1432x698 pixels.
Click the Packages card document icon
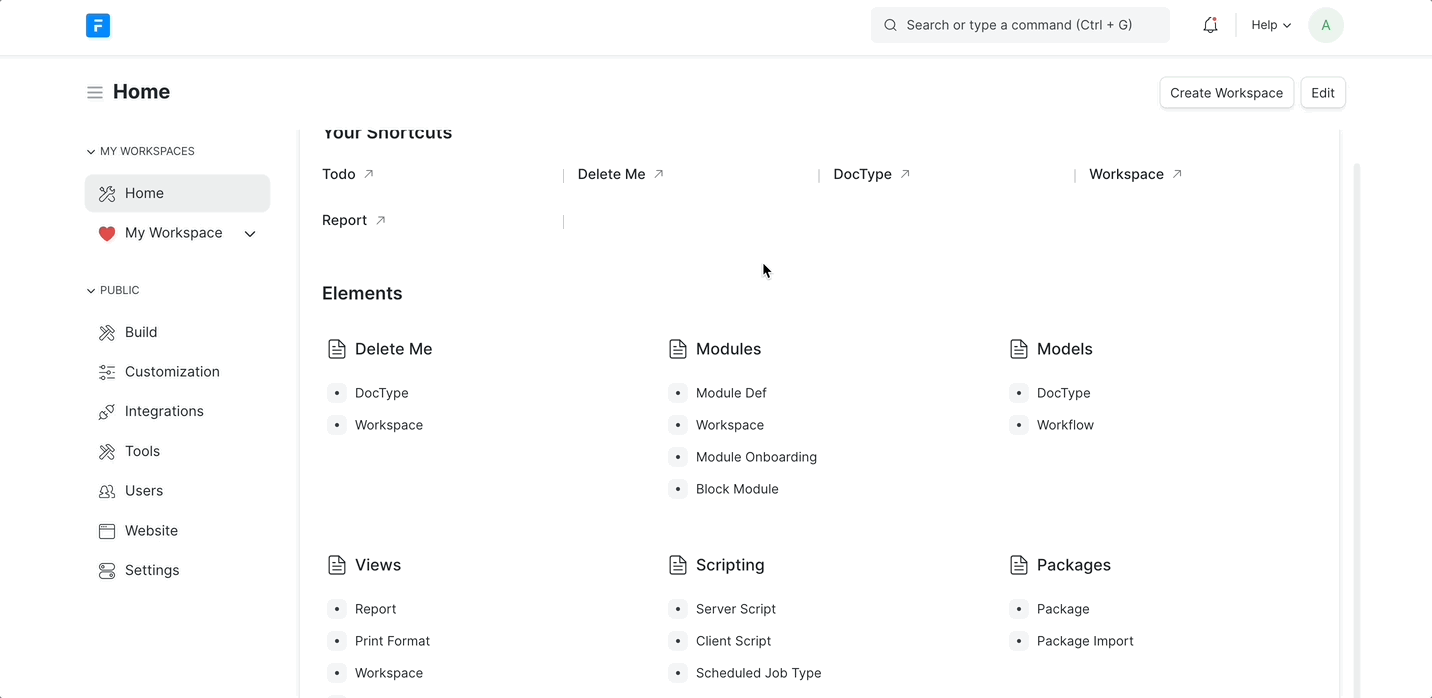[x=1019, y=565]
